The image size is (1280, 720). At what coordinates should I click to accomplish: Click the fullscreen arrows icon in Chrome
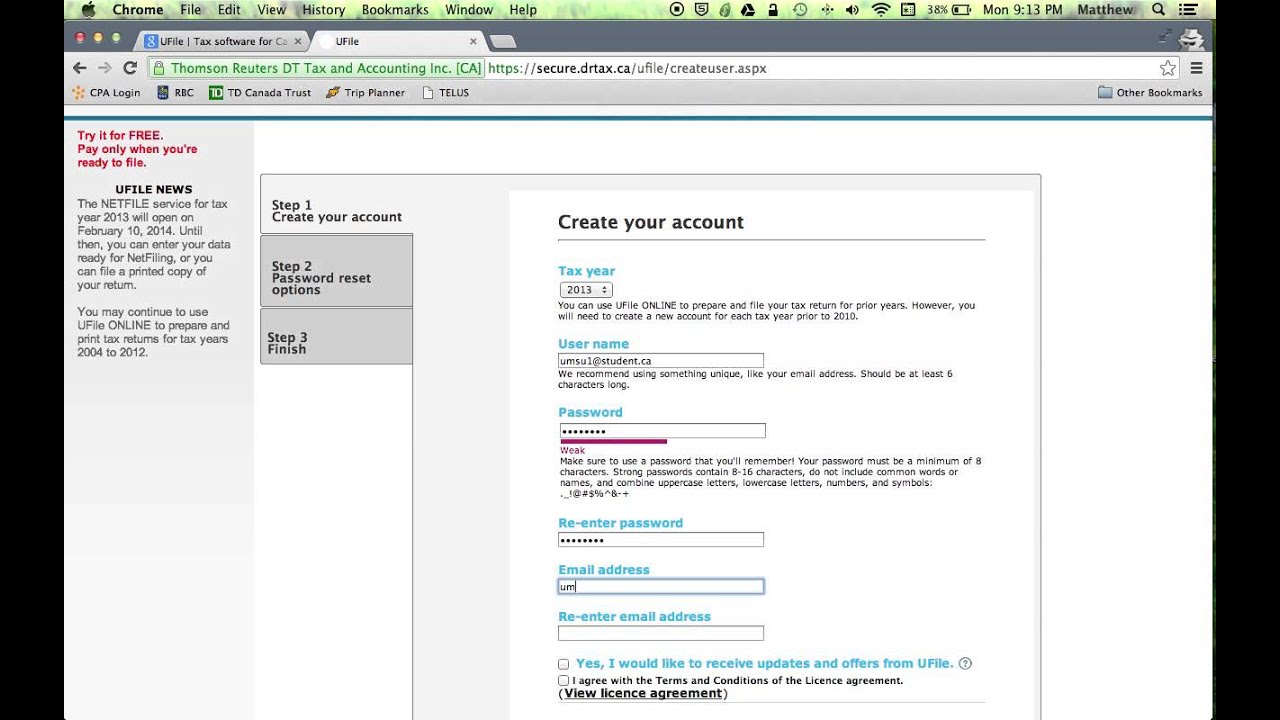point(1164,37)
